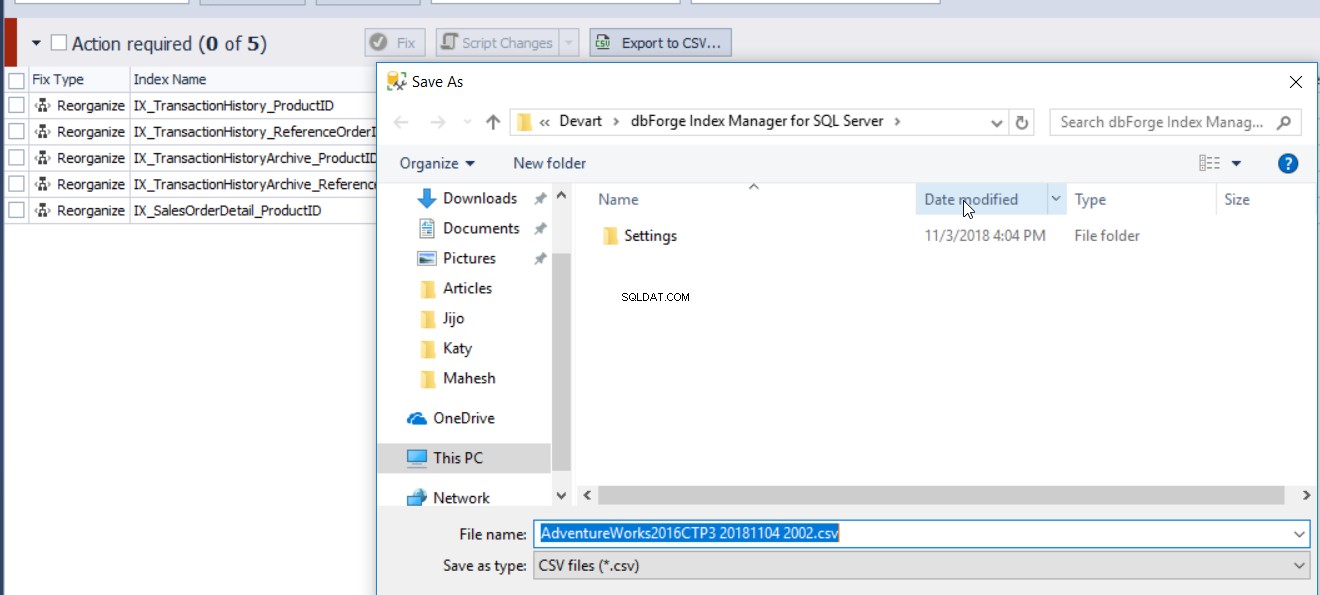The height and width of the screenshot is (595, 1320).
Task: Go up one folder level
Action: coord(493,122)
